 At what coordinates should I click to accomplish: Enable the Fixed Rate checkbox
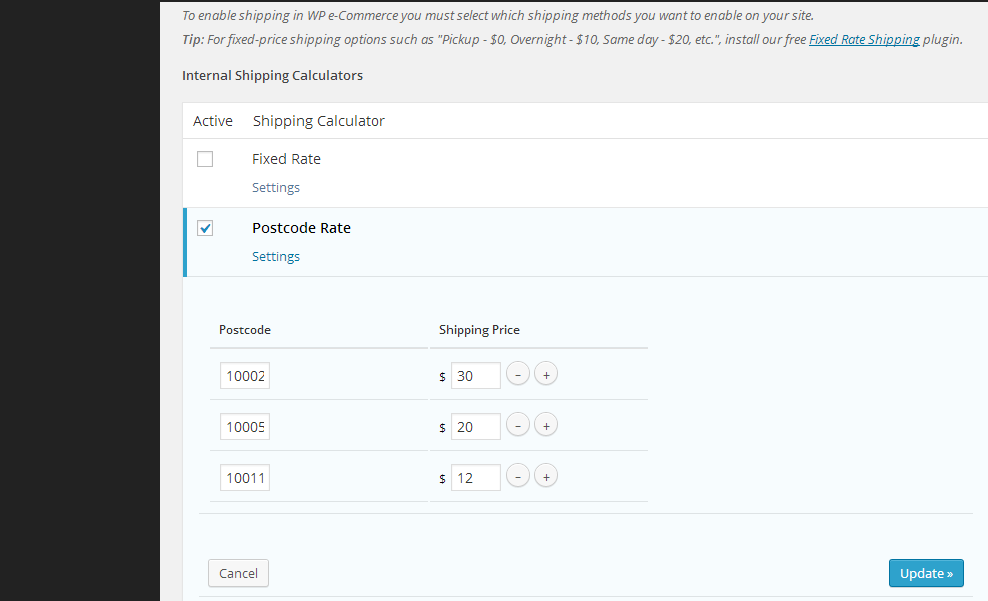pos(205,159)
